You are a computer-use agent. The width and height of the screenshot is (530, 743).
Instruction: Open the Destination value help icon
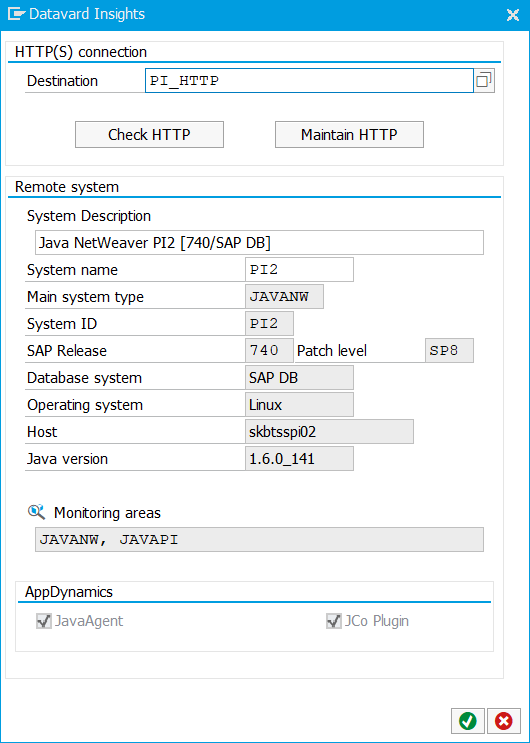pos(484,81)
